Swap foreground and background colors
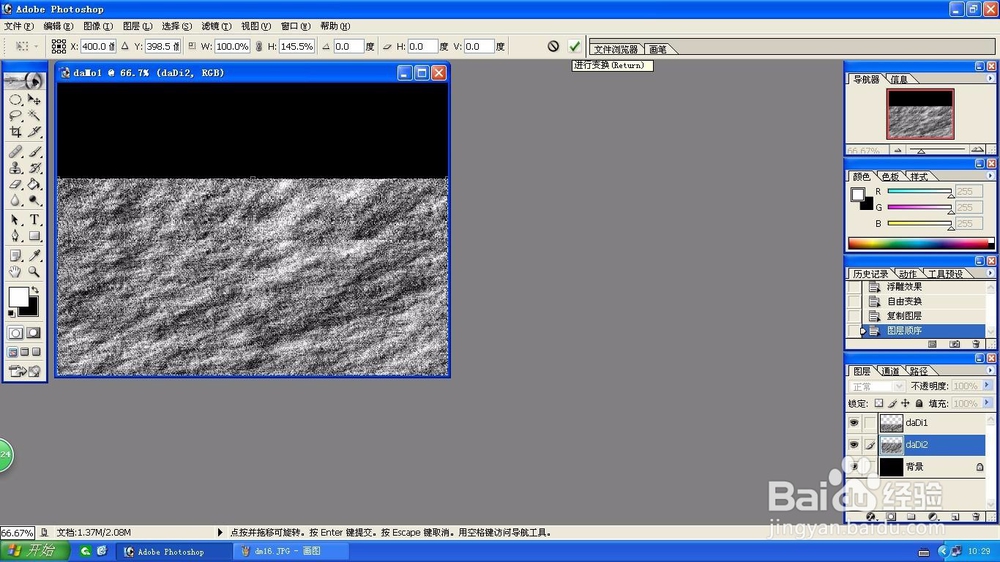The height and width of the screenshot is (562, 1000). pyautogui.click(x=36, y=290)
